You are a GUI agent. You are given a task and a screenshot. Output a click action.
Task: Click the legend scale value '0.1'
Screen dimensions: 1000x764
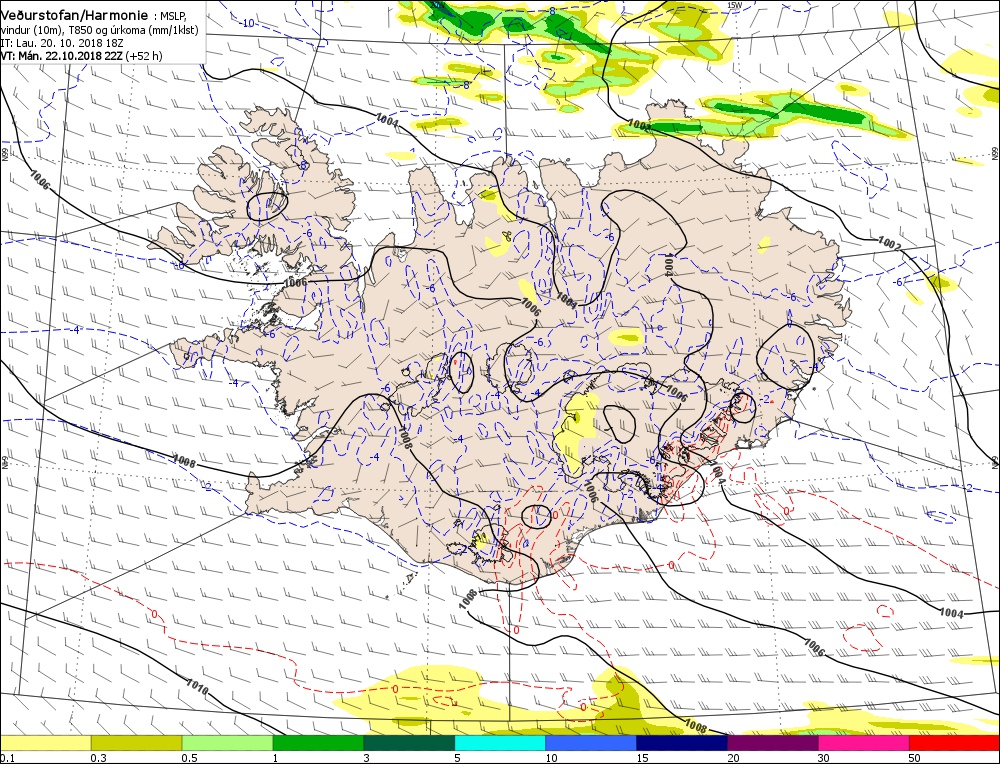[x=6, y=758]
